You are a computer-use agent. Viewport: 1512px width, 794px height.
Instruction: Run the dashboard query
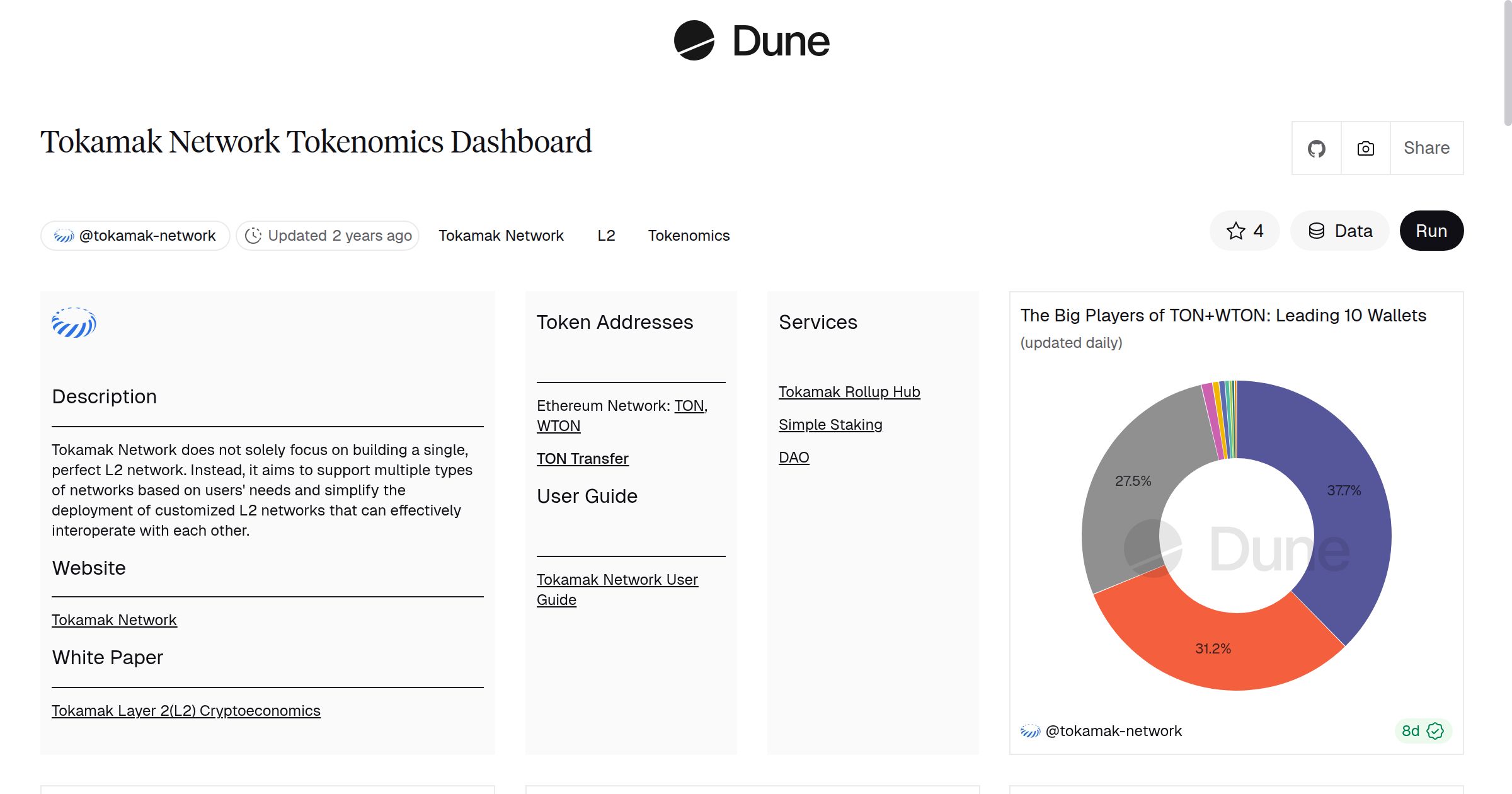1431,231
